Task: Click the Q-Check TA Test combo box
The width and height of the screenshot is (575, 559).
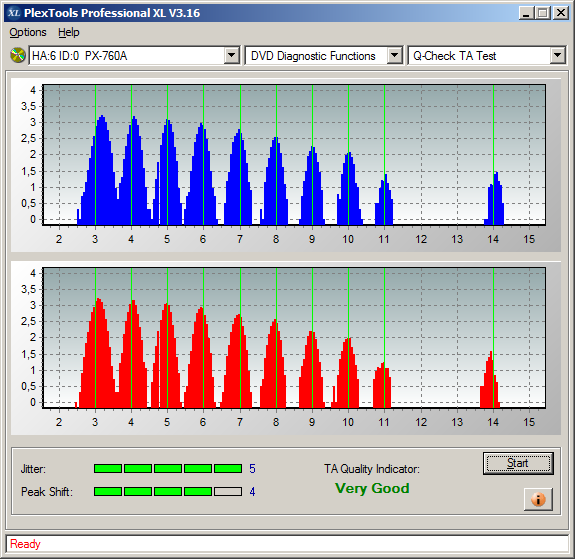Action: point(487,56)
